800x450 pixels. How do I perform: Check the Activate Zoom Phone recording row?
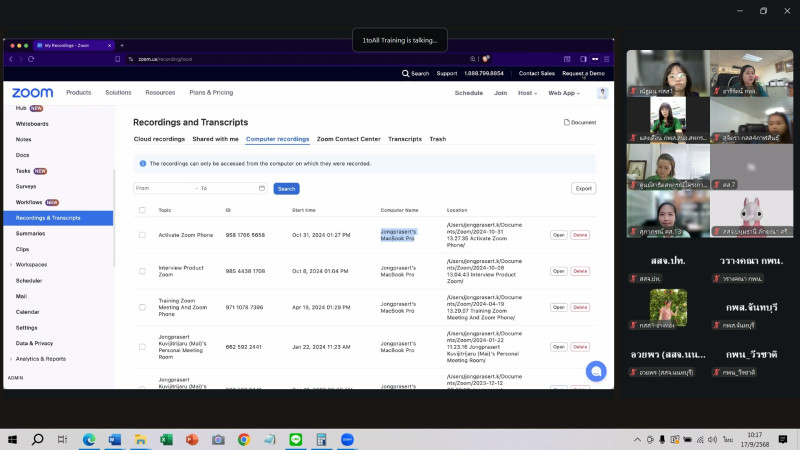coord(142,235)
